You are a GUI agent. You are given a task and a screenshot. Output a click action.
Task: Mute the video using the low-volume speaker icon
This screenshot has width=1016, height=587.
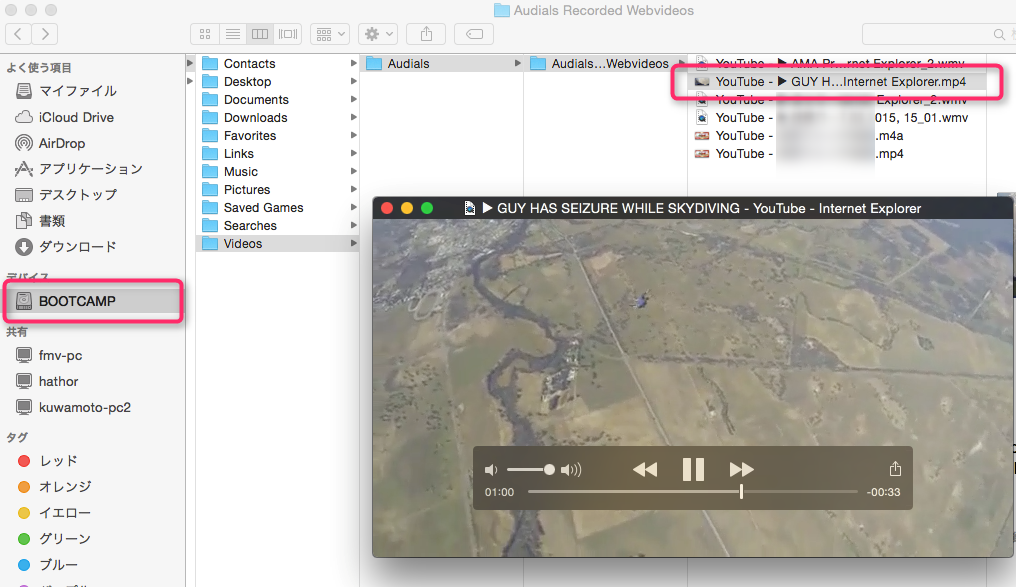[491, 470]
